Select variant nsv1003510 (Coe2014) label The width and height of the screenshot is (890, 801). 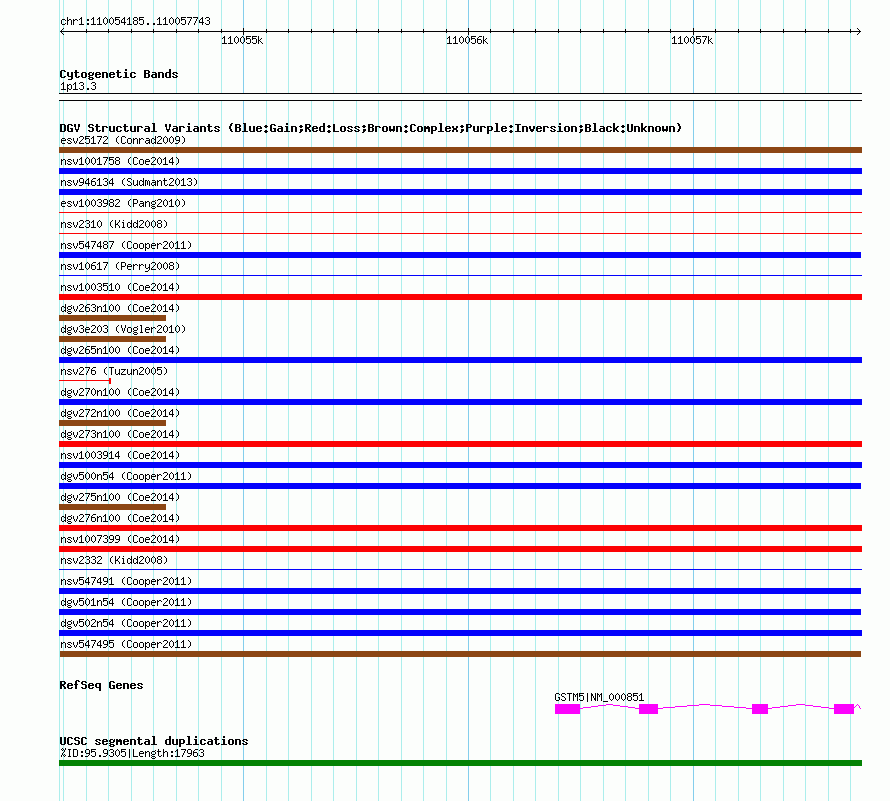pos(120,287)
